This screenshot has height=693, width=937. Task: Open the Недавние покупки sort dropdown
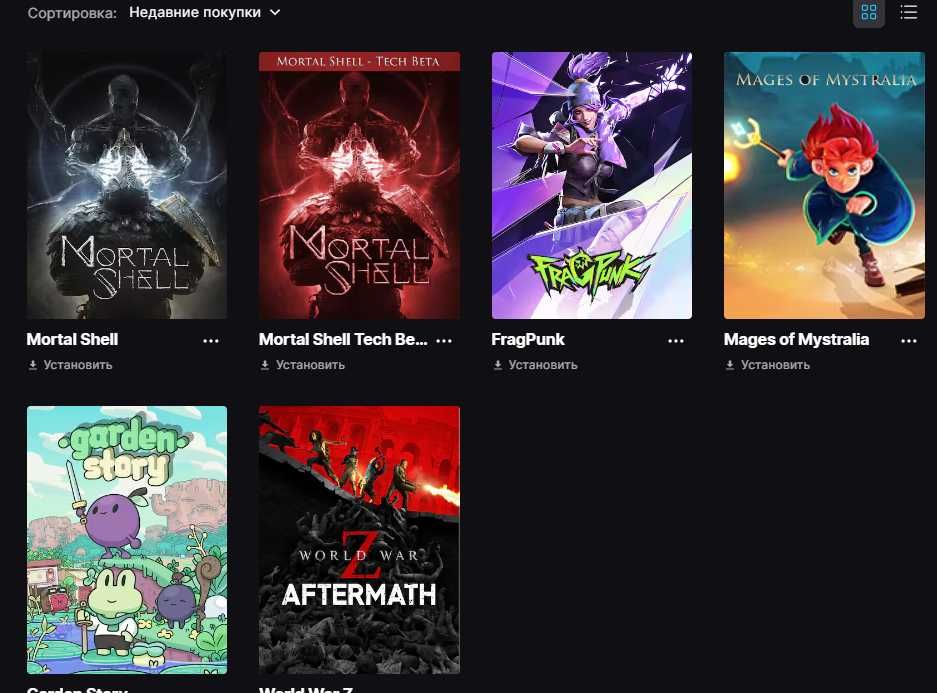204,12
